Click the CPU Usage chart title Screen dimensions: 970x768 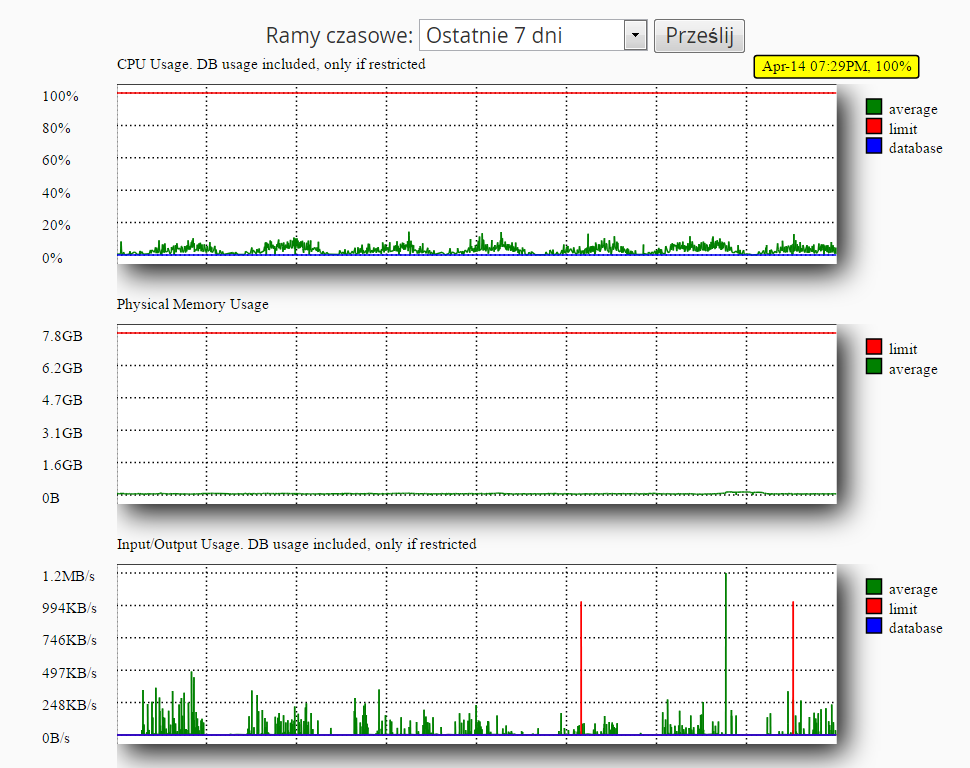tap(271, 64)
